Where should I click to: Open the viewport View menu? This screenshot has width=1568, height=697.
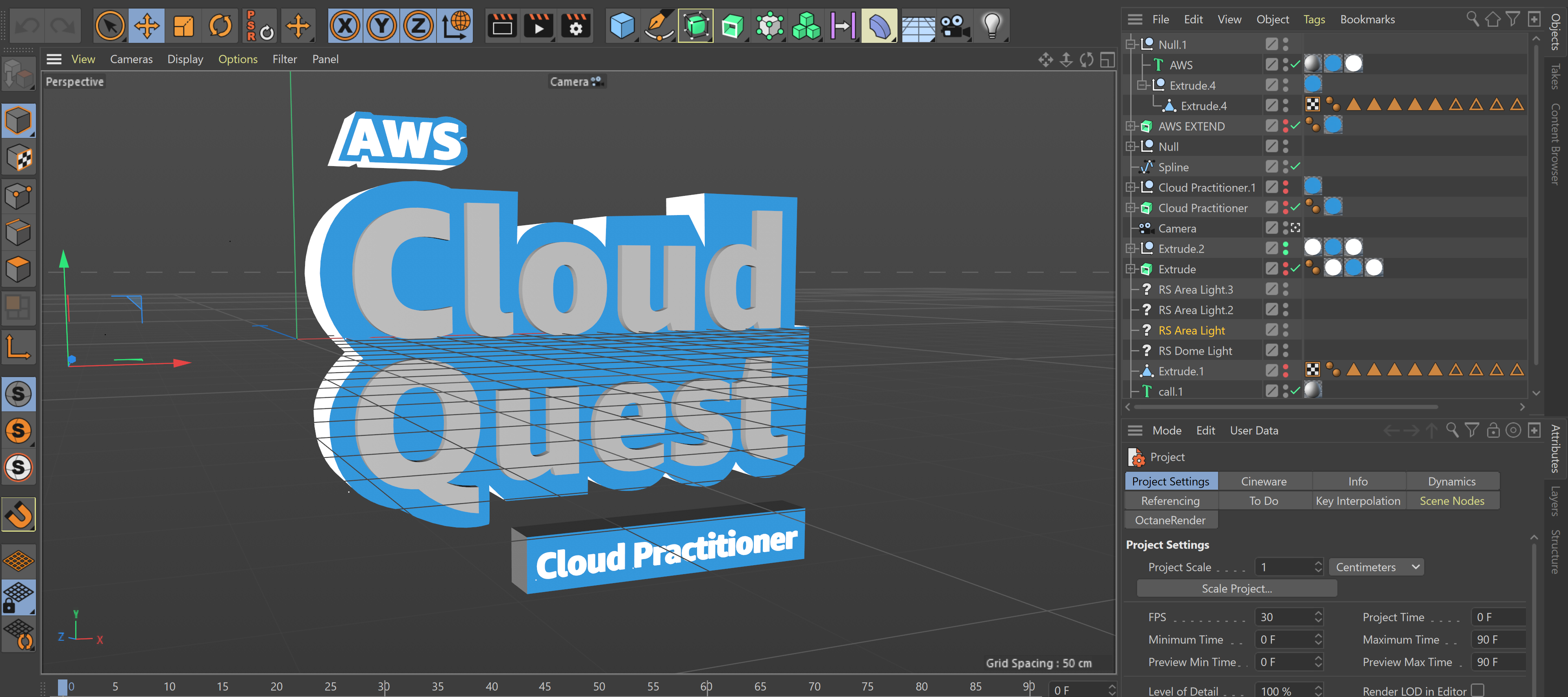point(83,59)
